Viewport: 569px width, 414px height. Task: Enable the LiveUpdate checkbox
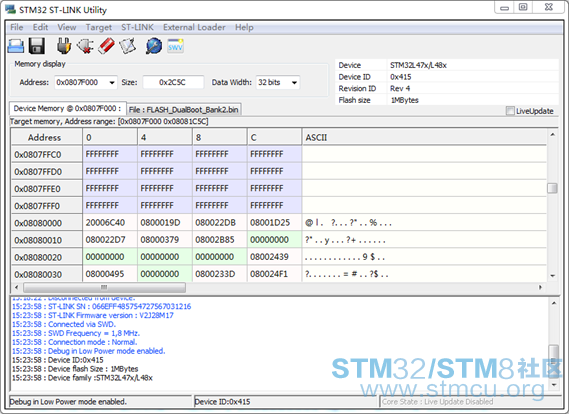coord(510,111)
